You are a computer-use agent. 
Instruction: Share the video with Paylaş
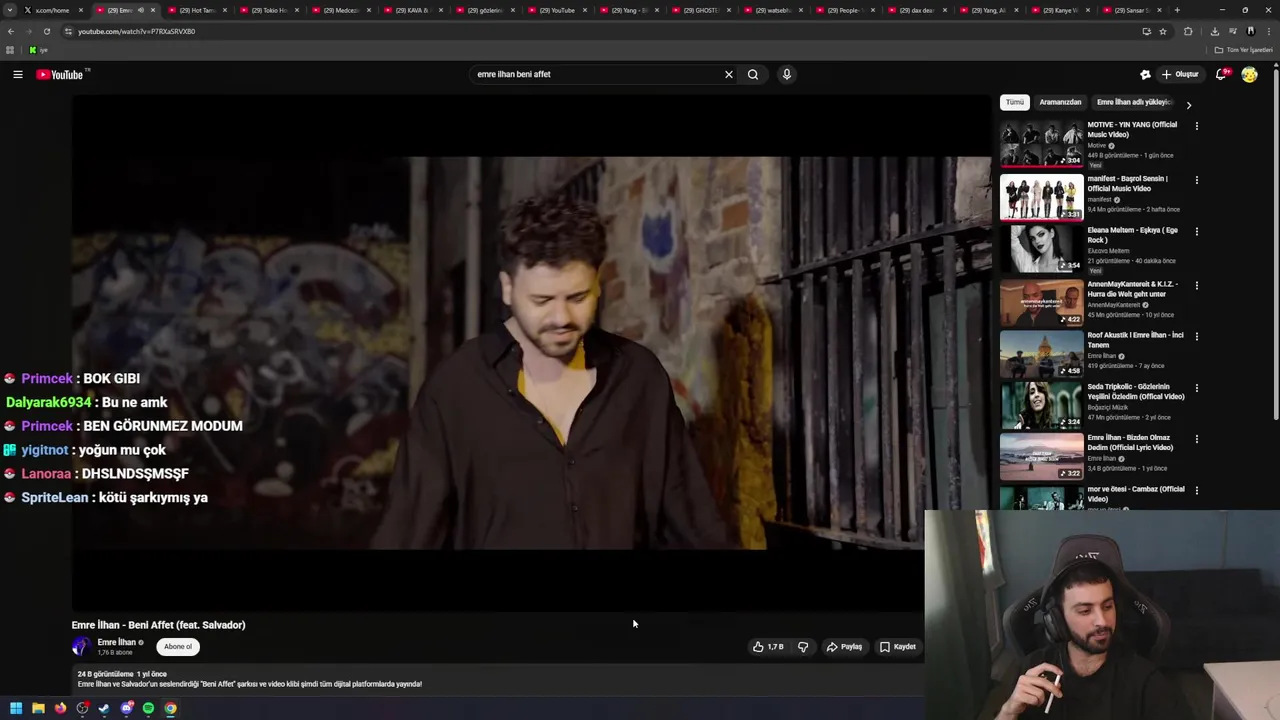click(845, 647)
